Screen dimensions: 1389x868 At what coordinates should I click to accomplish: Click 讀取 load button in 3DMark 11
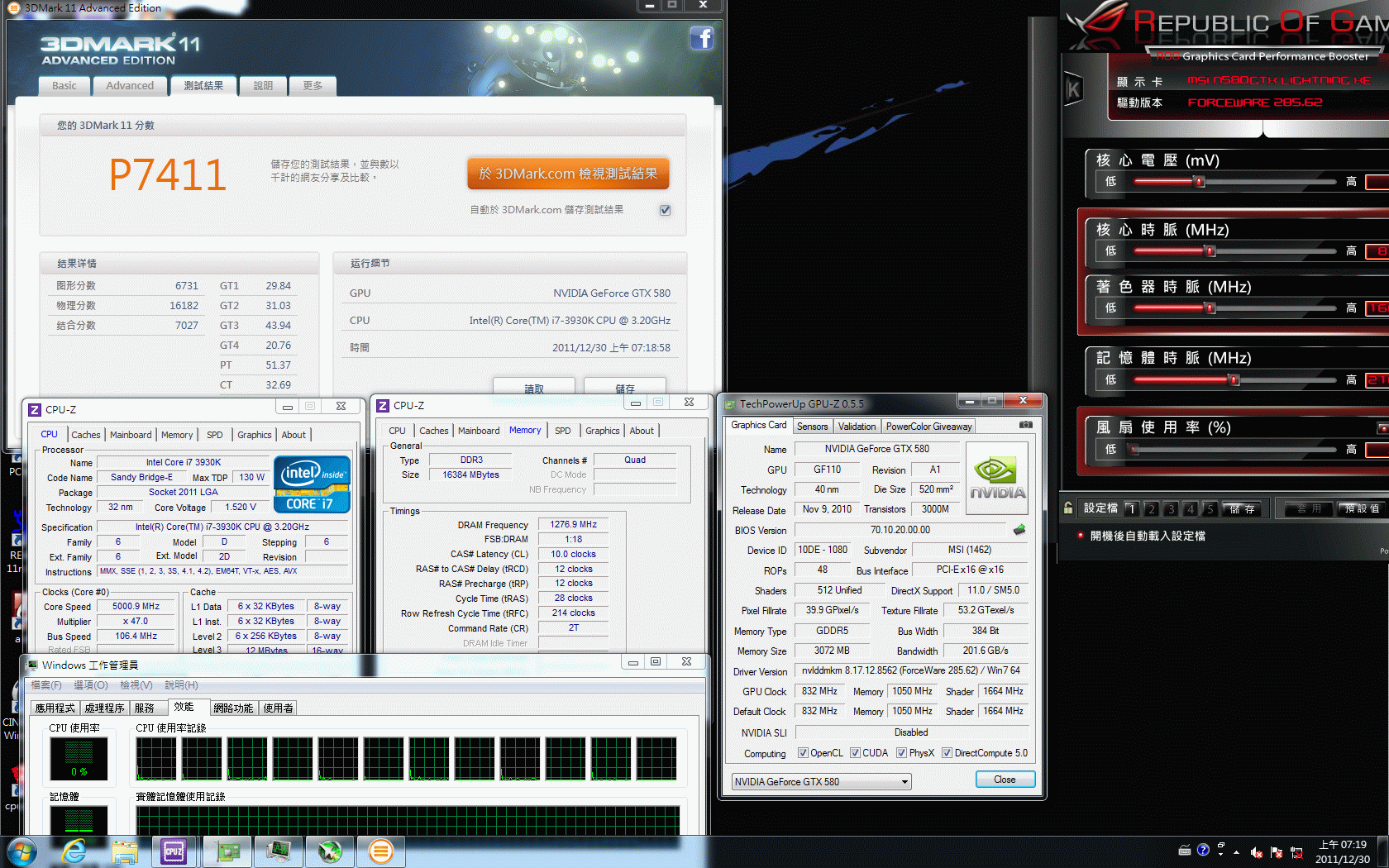coord(534,388)
